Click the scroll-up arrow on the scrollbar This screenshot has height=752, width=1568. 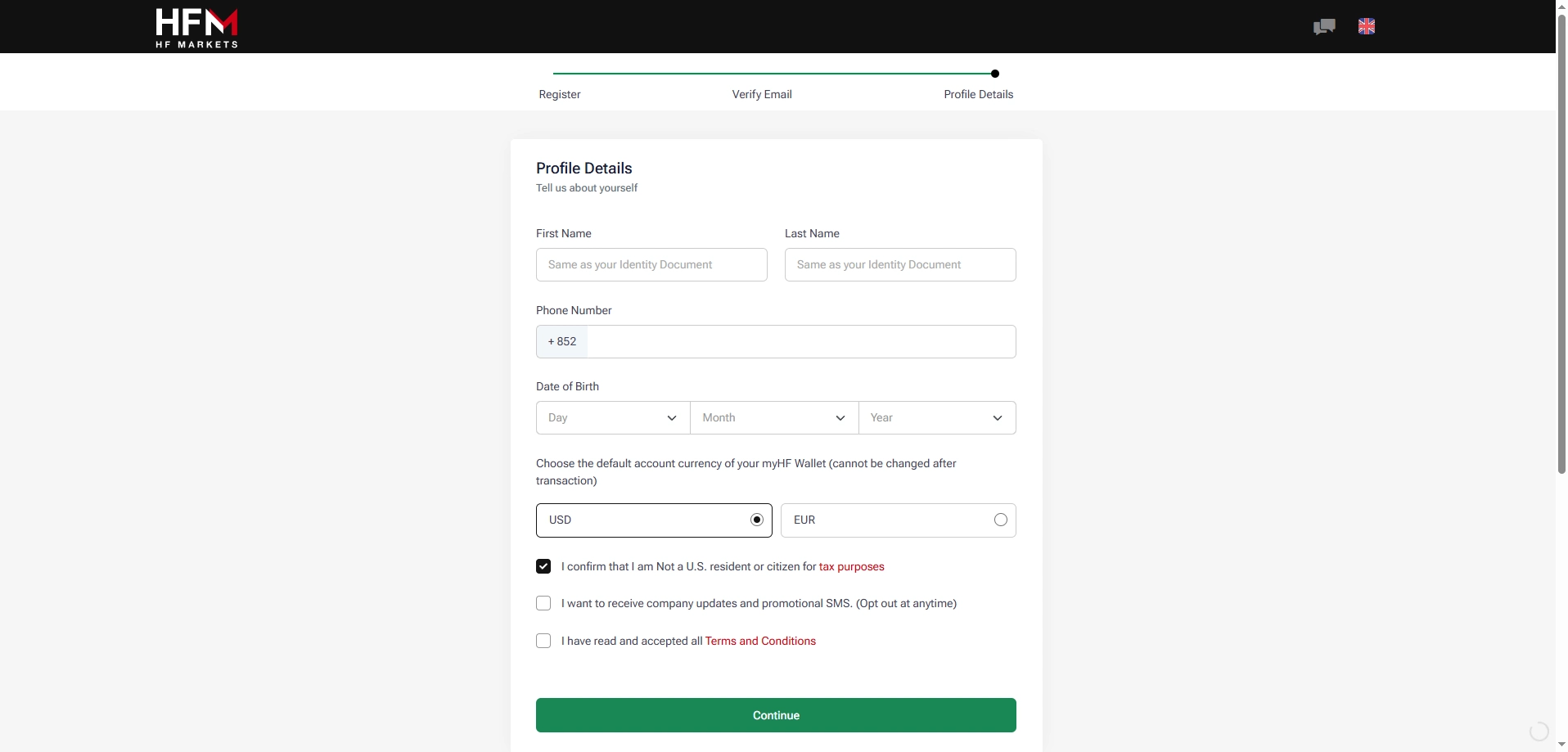click(x=1561, y=6)
